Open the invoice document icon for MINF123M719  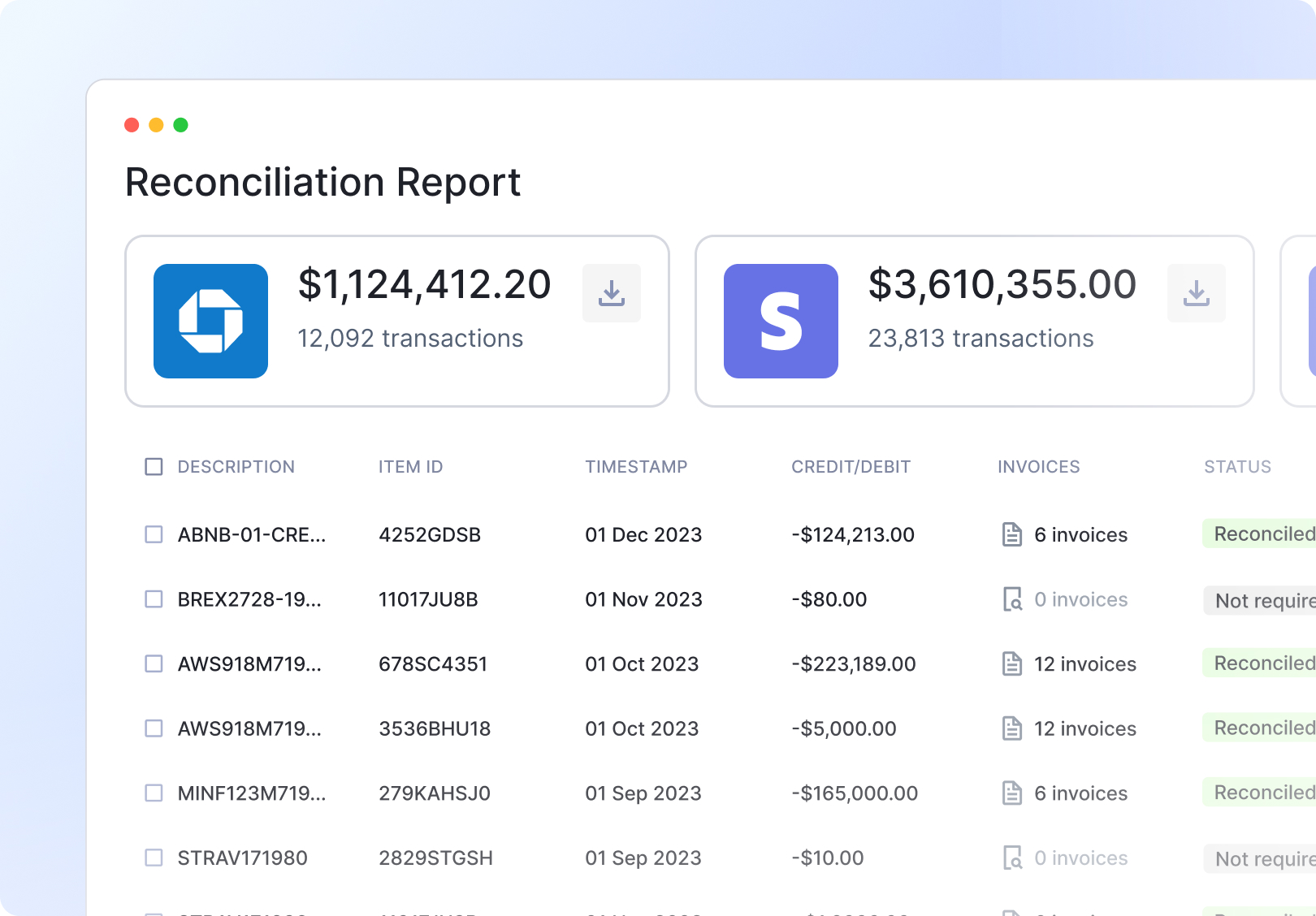pyautogui.click(x=1011, y=793)
